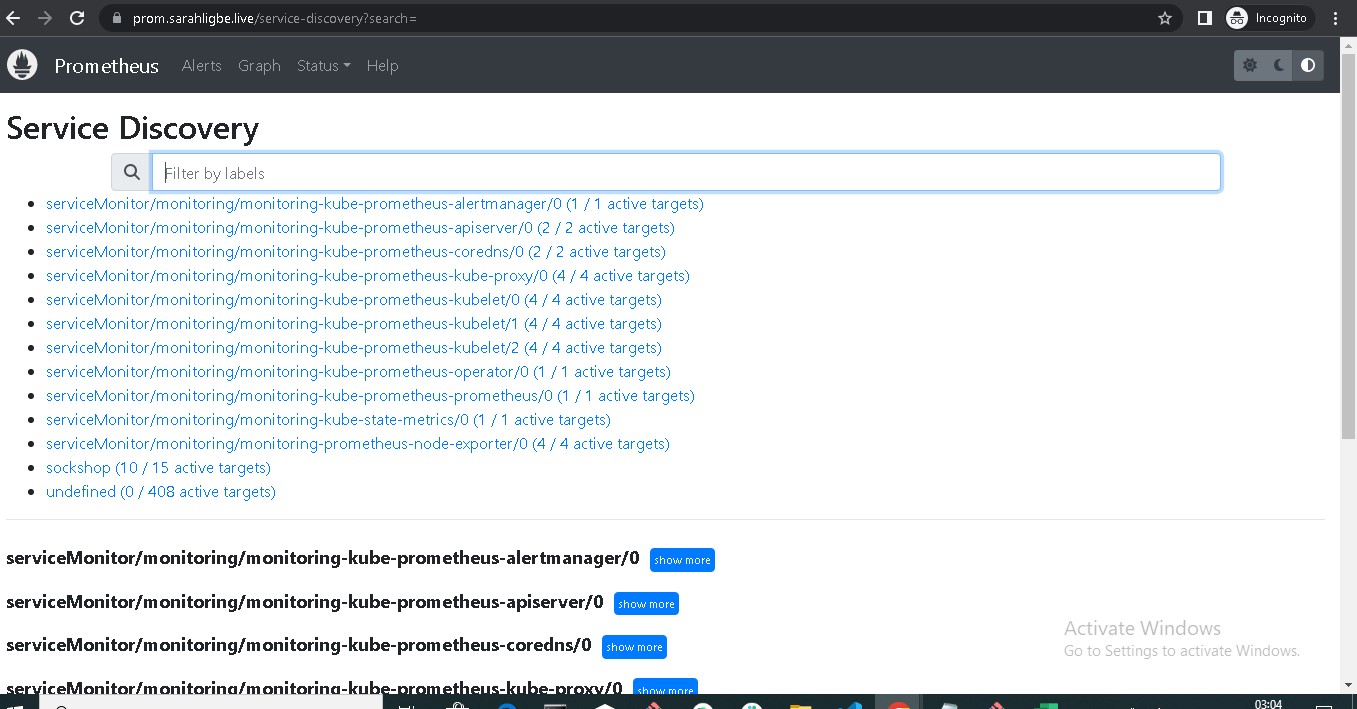Viewport: 1357px width, 709px height.
Task: Click the Prometheus flame logo
Action: point(22,65)
